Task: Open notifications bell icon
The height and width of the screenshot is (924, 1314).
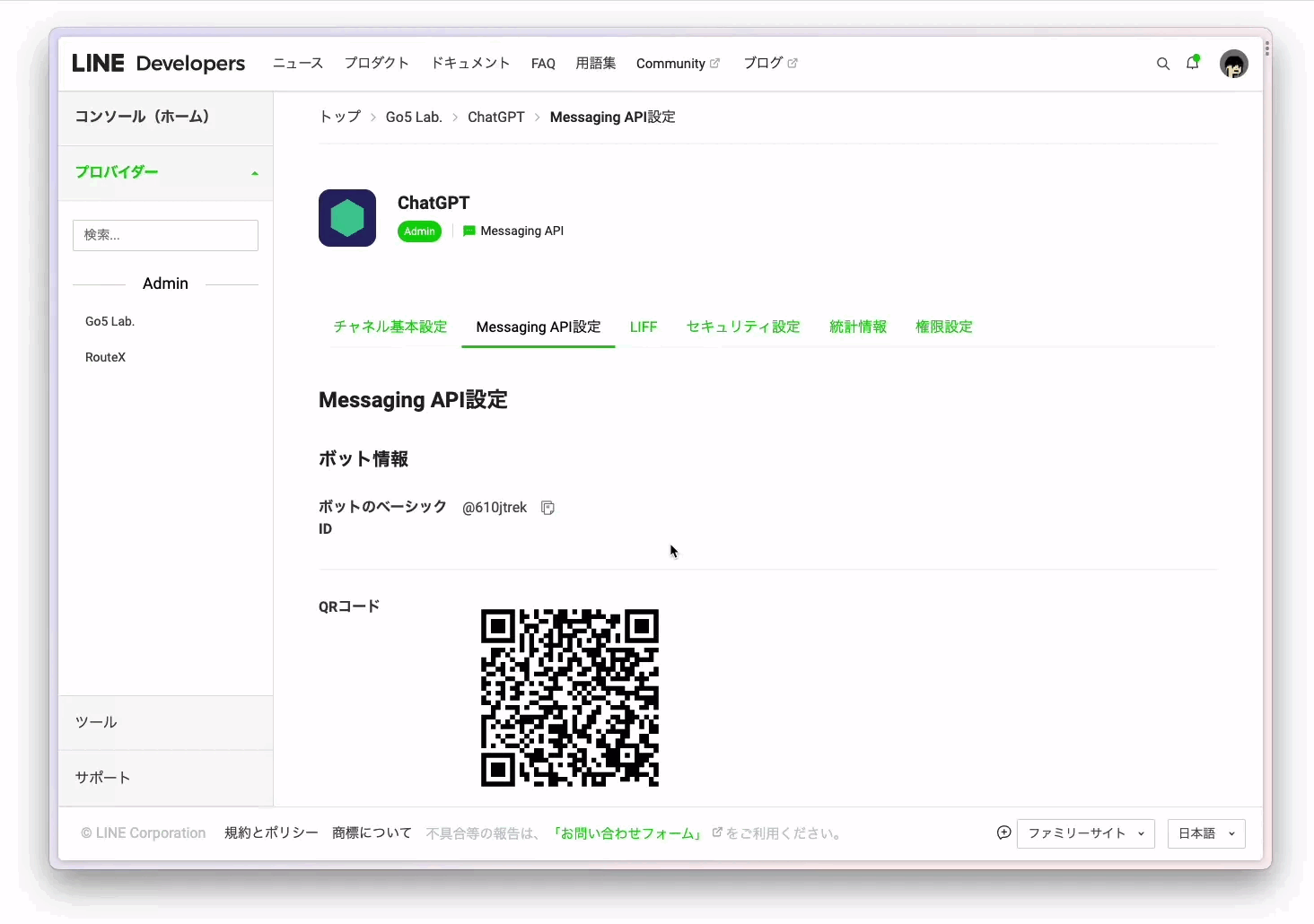Action: pyautogui.click(x=1193, y=63)
